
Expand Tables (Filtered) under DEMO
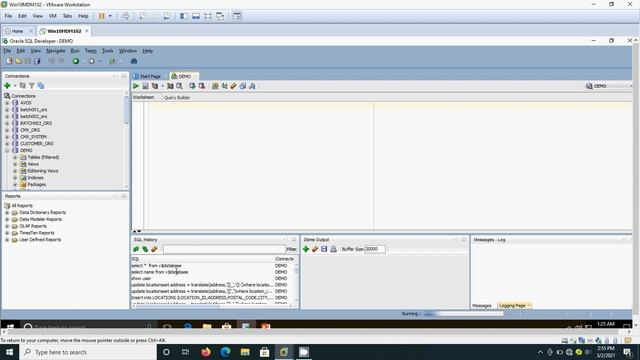click(x=15, y=157)
